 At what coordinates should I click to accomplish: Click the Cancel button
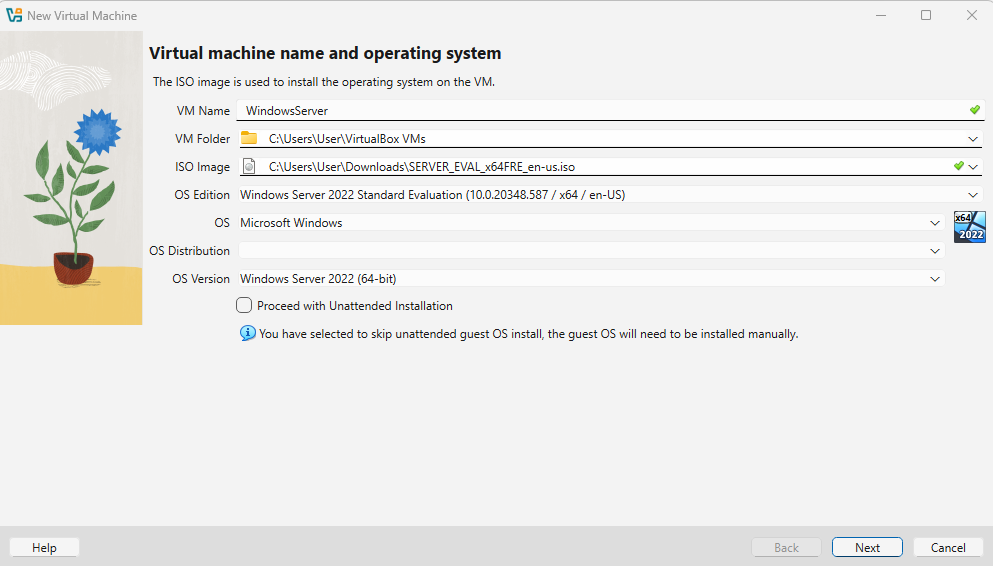tap(948, 548)
